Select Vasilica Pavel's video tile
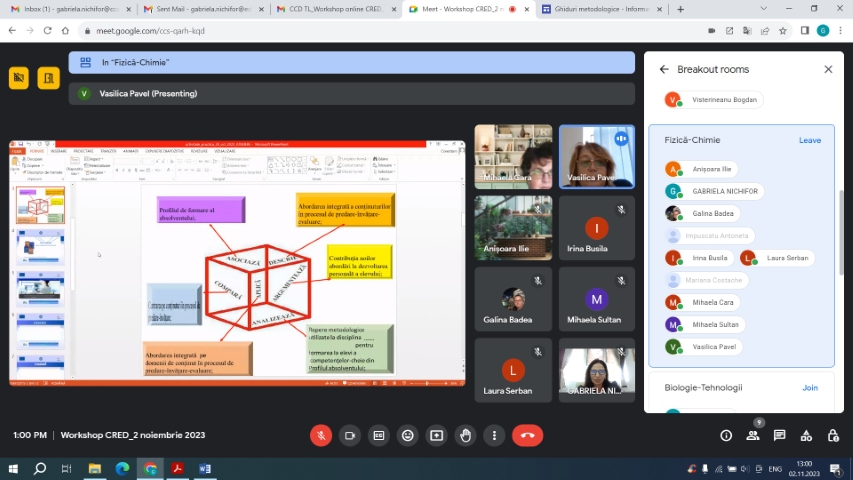The width and height of the screenshot is (853, 480). point(596,155)
